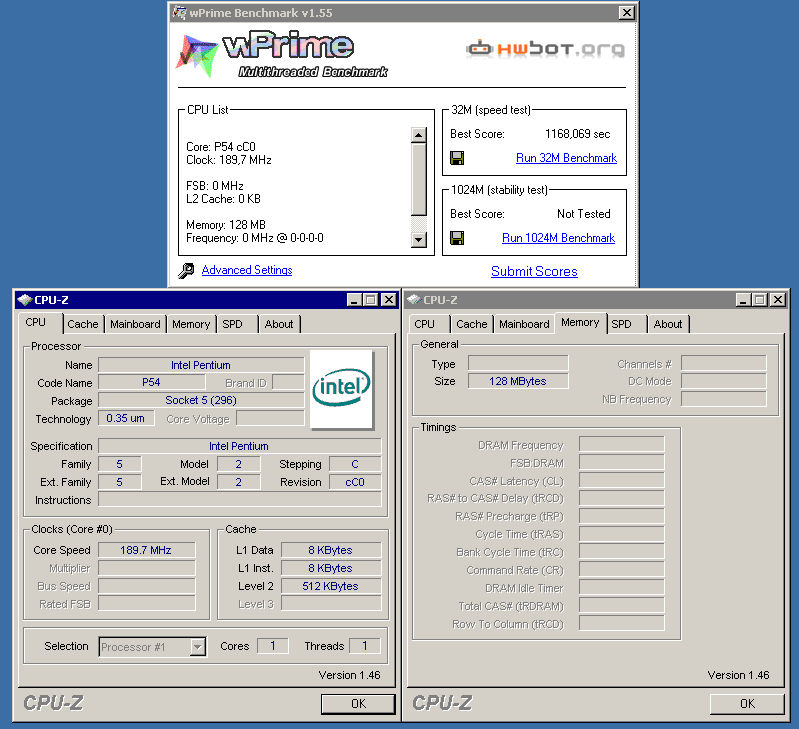This screenshot has height=729, width=799.
Task: Click the CPU List scroll up arrow
Action: 418,135
